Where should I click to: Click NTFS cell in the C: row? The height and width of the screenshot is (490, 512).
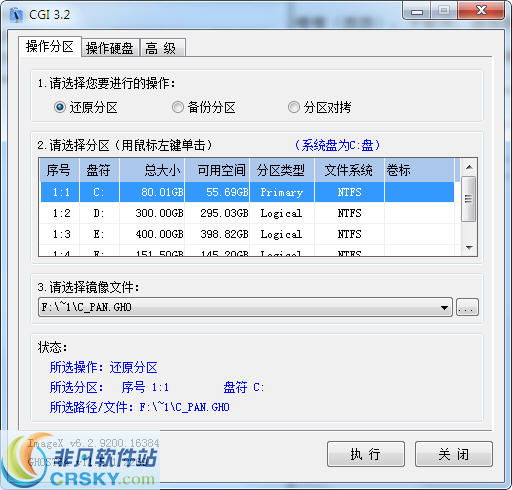[x=349, y=192]
